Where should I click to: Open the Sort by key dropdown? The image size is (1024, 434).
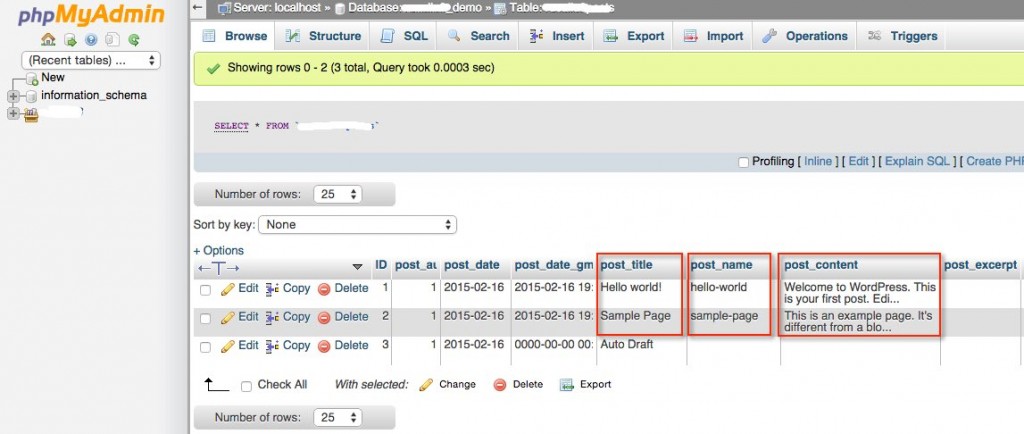click(x=358, y=225)
